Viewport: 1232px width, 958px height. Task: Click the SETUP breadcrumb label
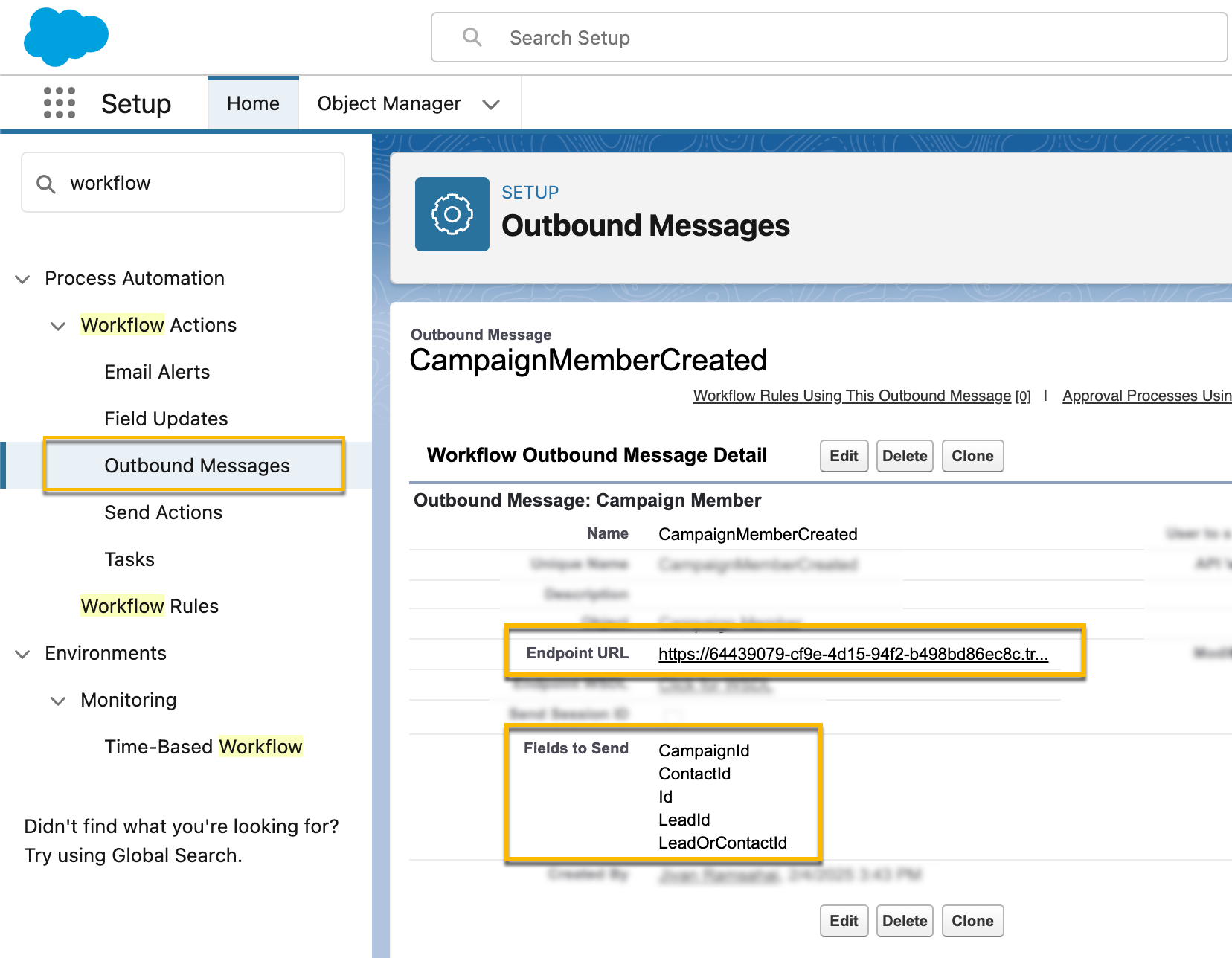click(530, 193)
